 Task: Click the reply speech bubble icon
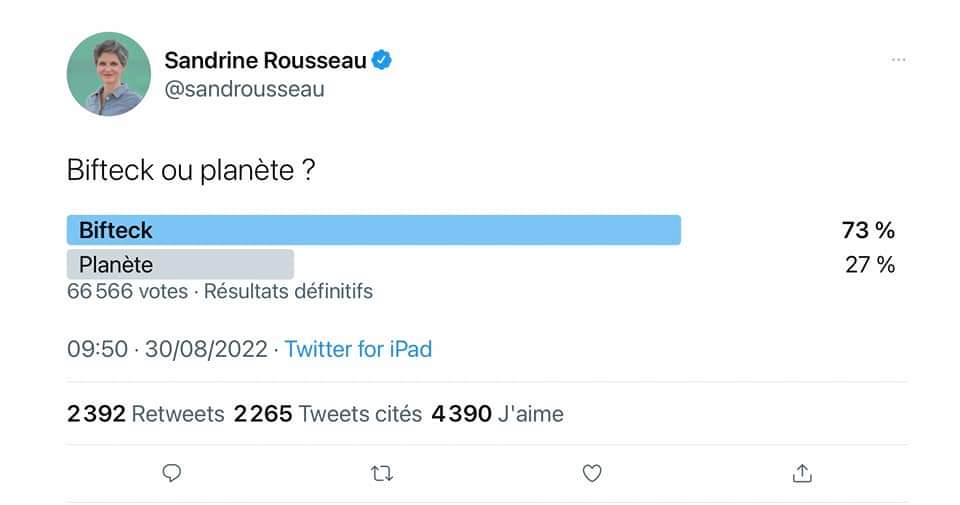[171, 473]
